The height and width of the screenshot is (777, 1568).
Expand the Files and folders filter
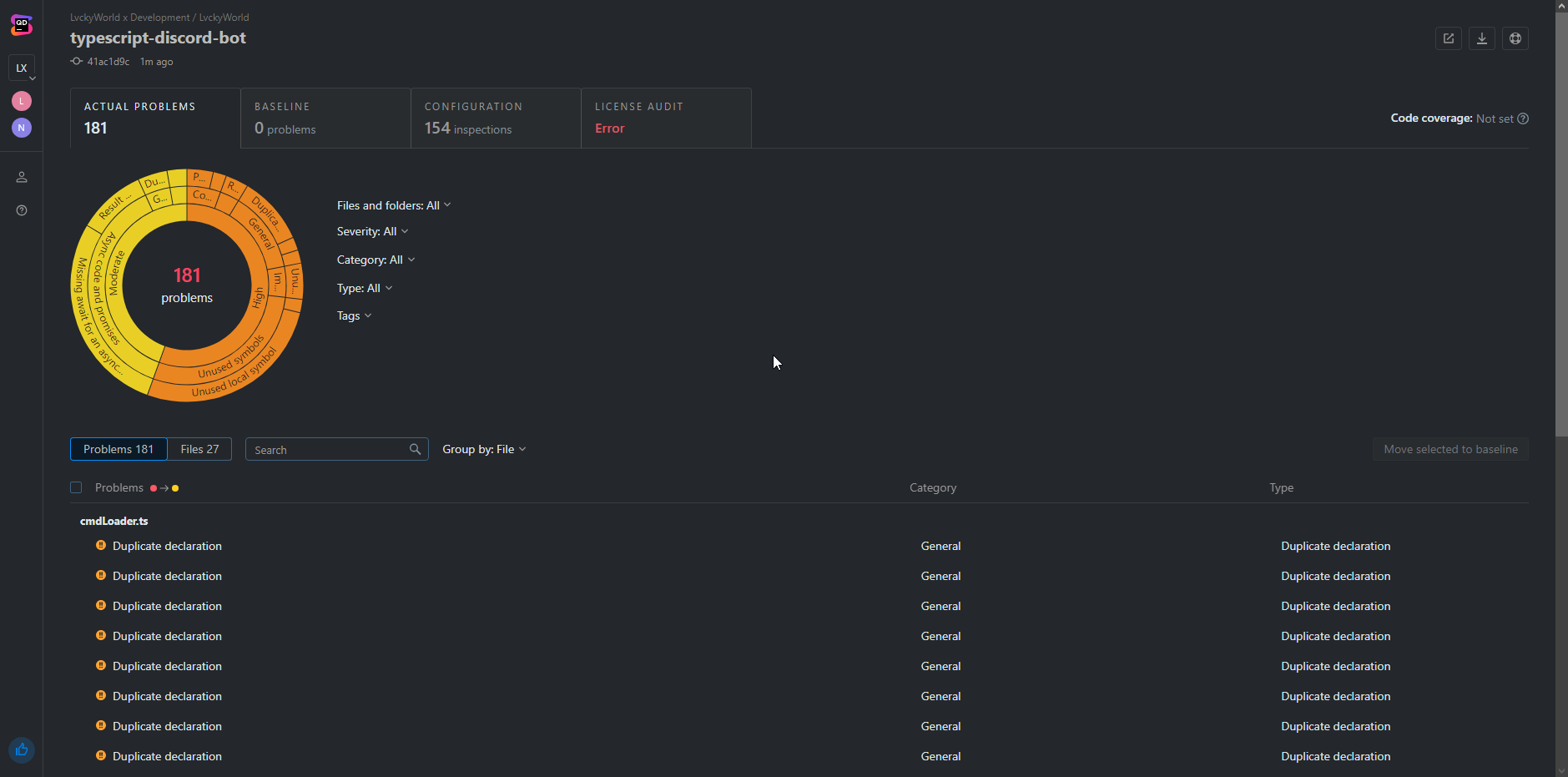[x=393, y=205]
